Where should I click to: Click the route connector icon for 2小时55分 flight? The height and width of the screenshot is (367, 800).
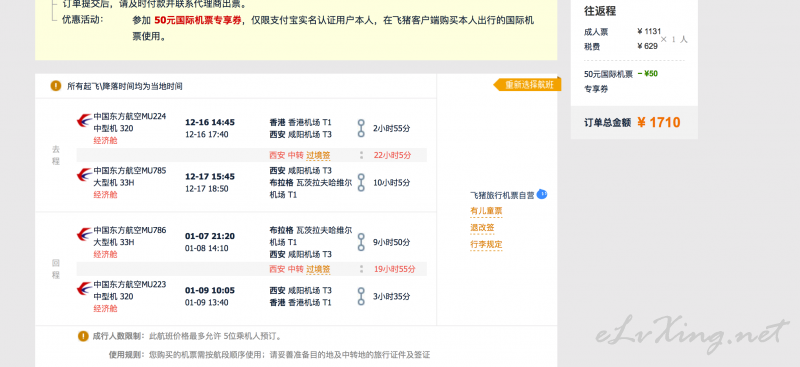[x=361, y=128]
